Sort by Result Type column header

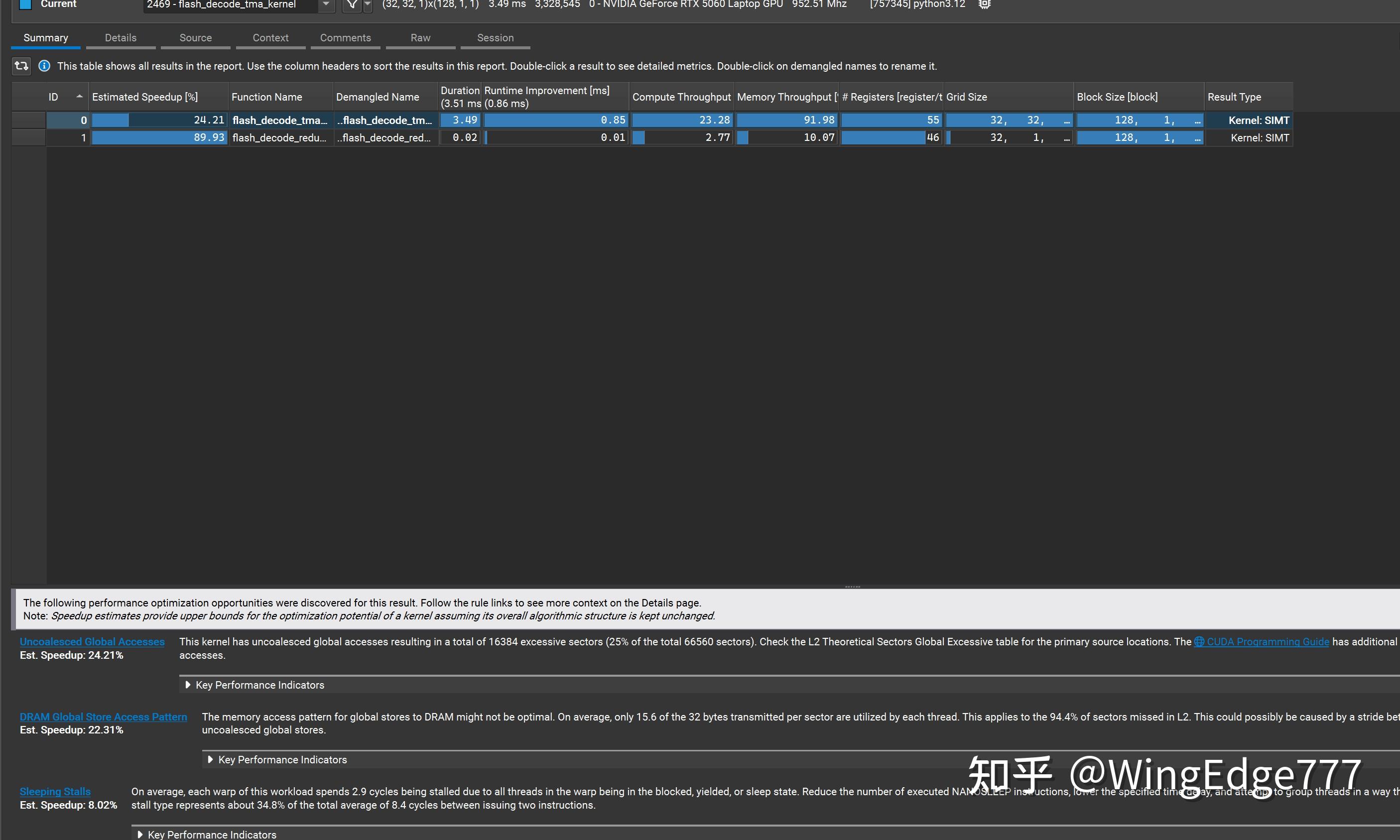click(x=1249, y=97)
